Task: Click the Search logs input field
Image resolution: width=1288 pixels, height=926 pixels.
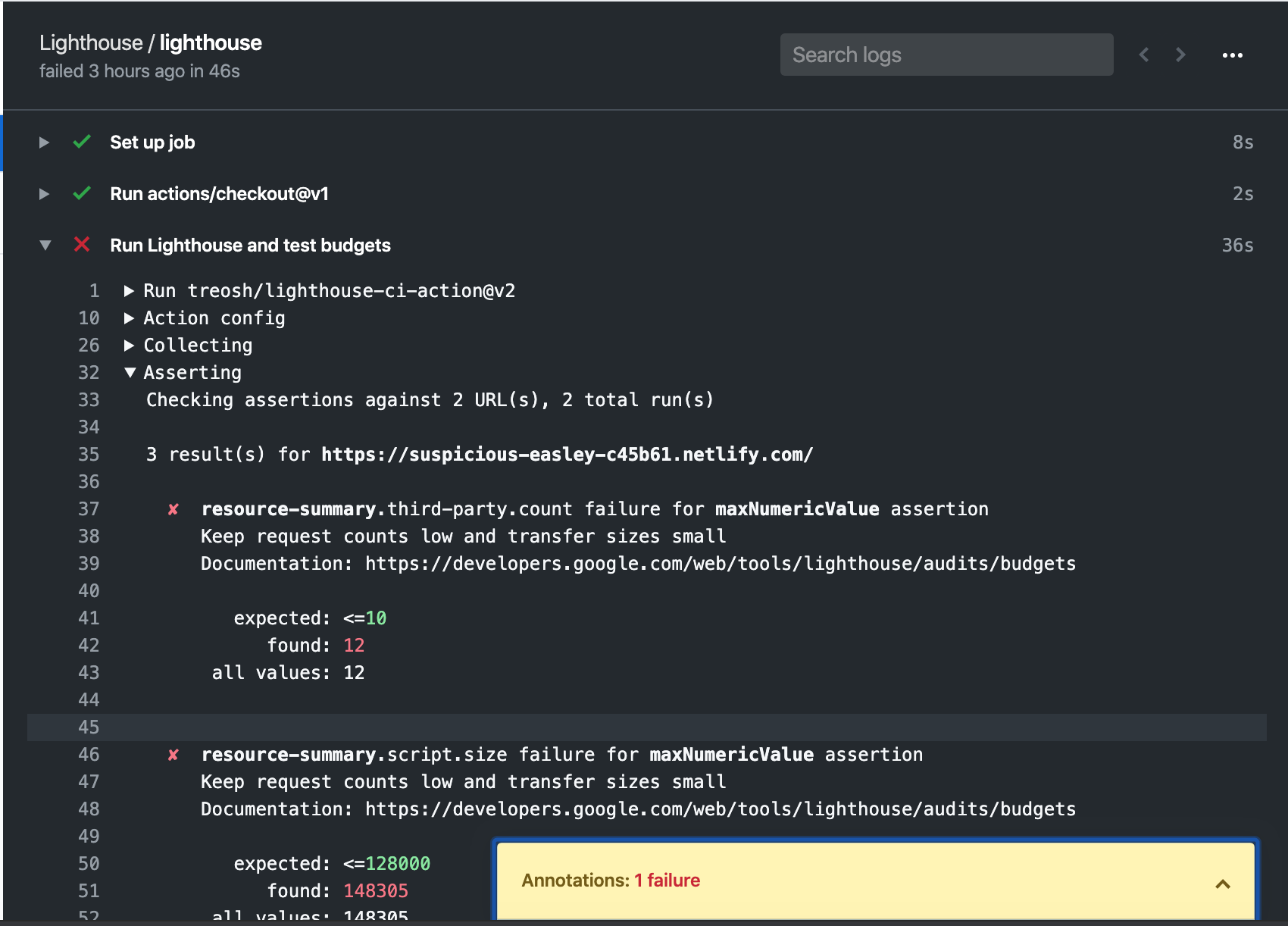Action: [x=946, y=55]
